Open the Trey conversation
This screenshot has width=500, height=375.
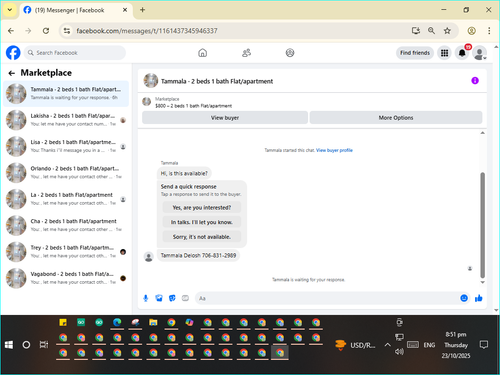66,252
